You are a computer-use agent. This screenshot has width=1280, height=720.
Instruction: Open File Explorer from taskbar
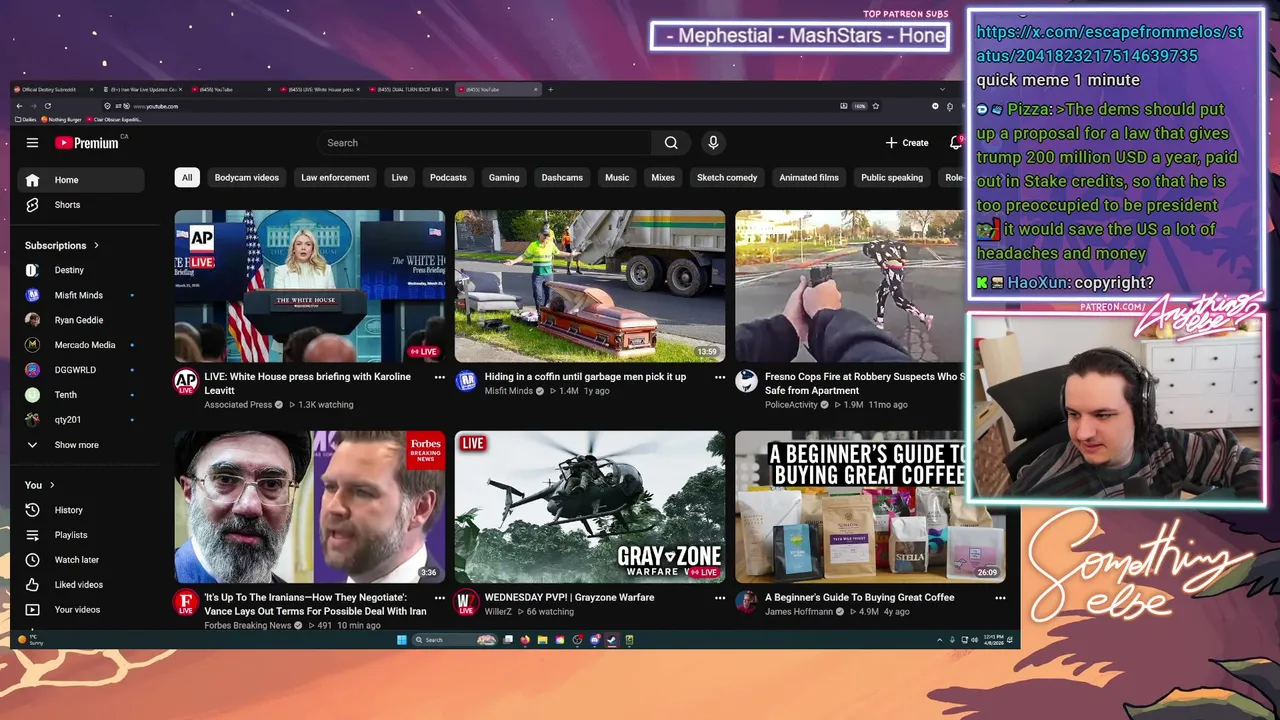542,640
